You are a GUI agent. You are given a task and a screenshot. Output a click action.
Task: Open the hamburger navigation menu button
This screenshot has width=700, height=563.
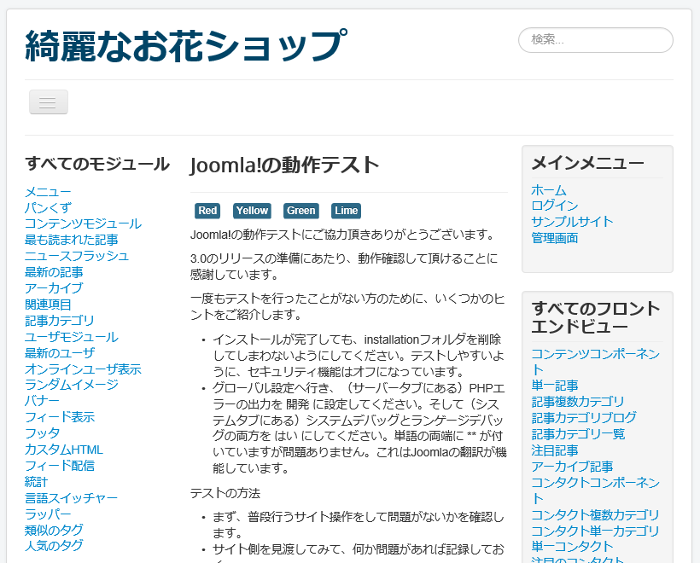click(48, 102)
